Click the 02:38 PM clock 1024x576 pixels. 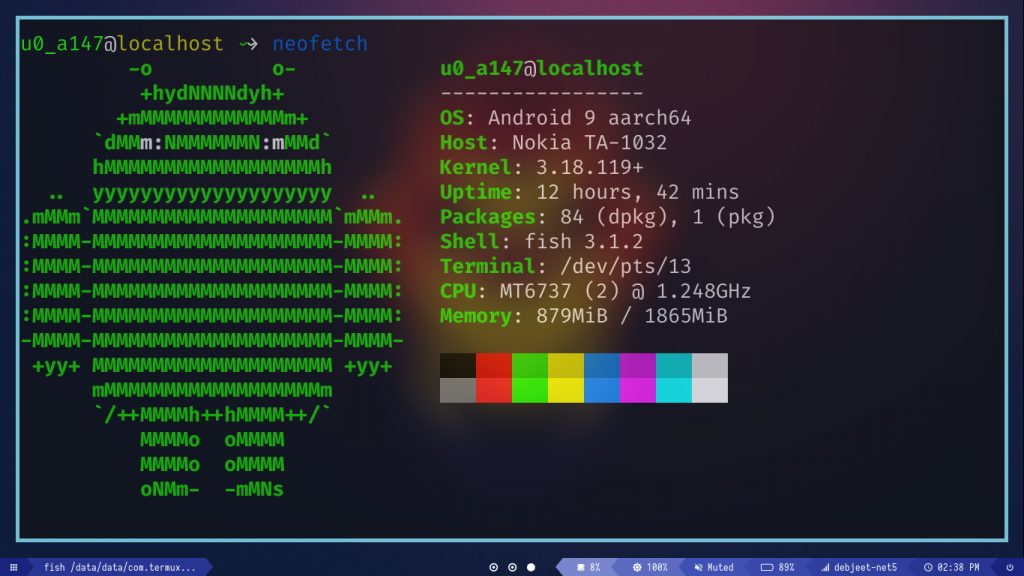click(x=952, y=568)
